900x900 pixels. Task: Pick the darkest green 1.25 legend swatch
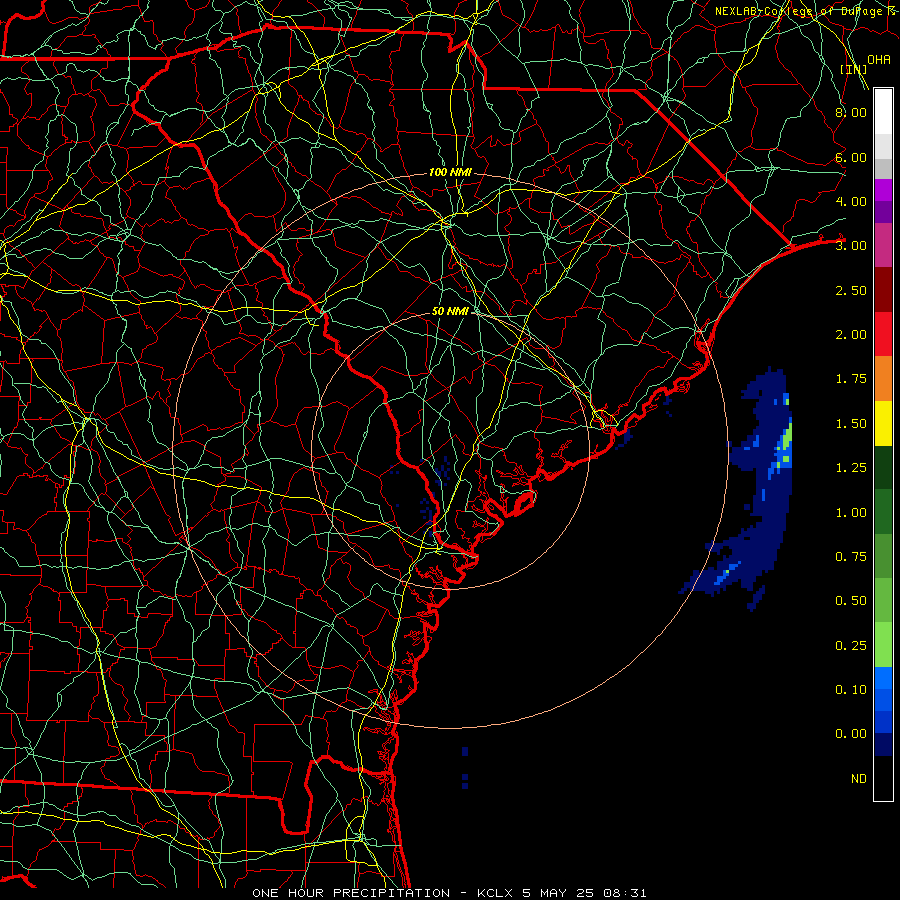click(x=883, y=467)
